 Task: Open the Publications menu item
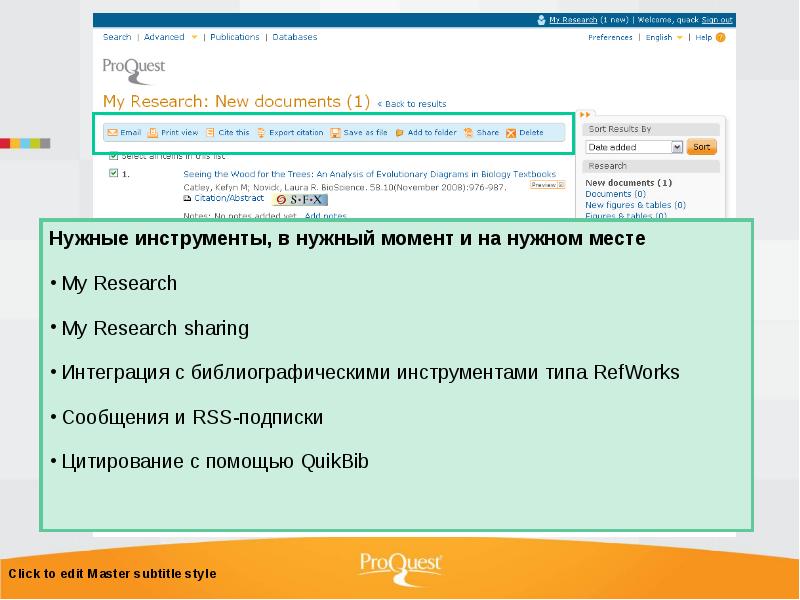(234, 37)
